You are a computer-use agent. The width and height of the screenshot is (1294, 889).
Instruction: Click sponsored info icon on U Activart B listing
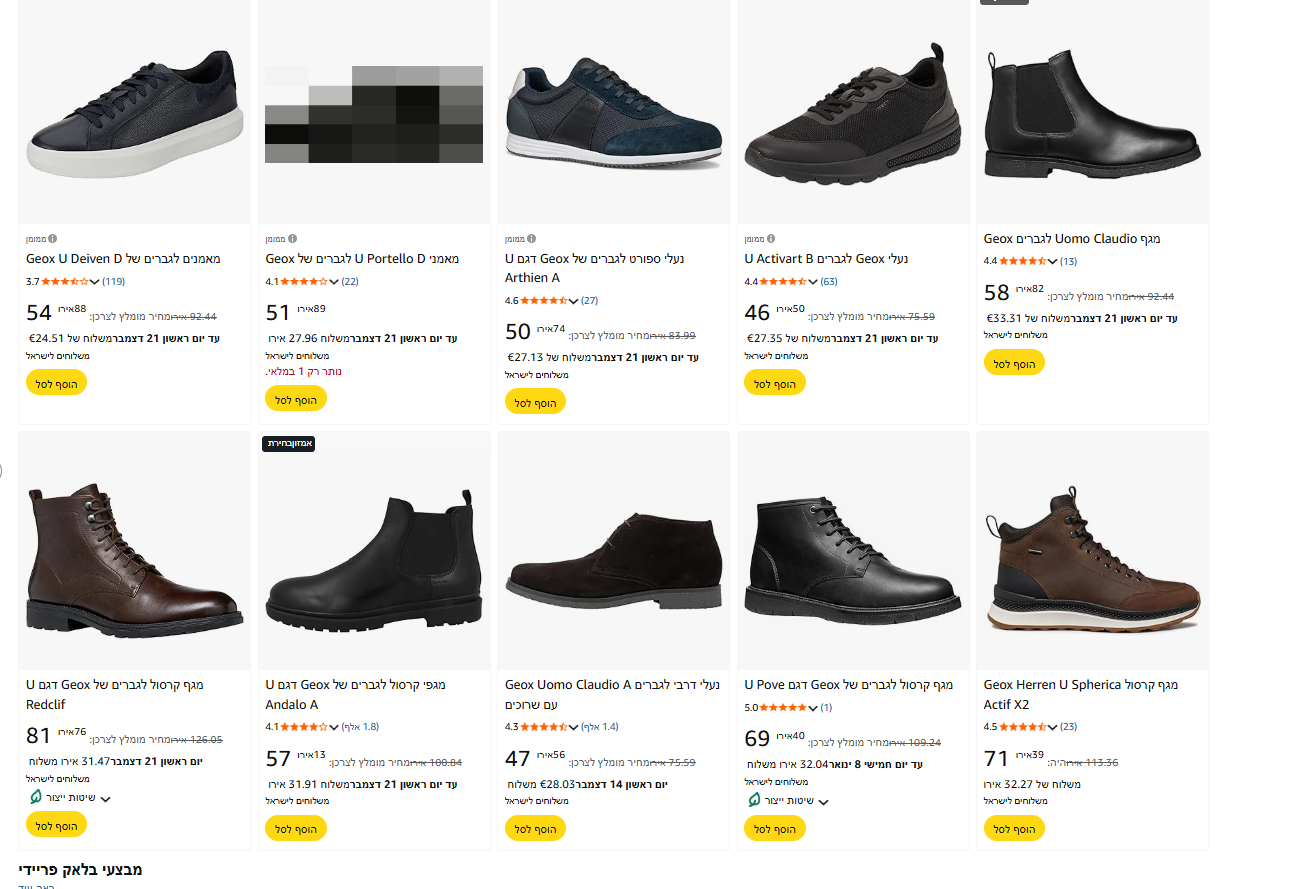(x=771, y=239)
